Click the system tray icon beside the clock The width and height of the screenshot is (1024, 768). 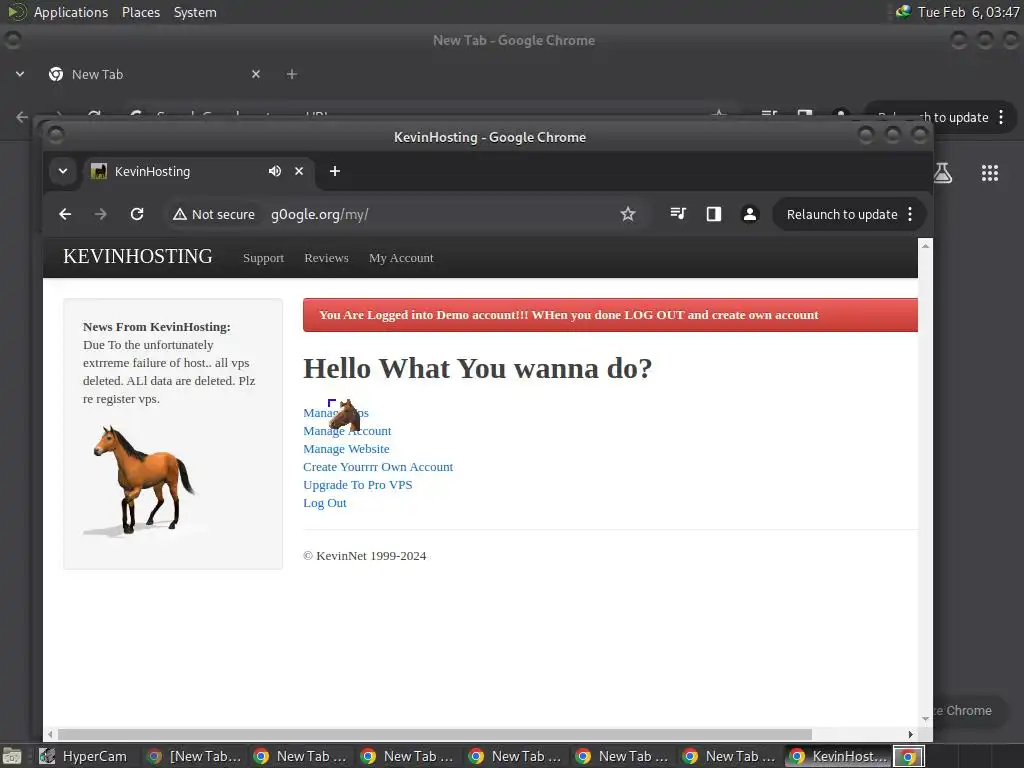tap(903, 11)
